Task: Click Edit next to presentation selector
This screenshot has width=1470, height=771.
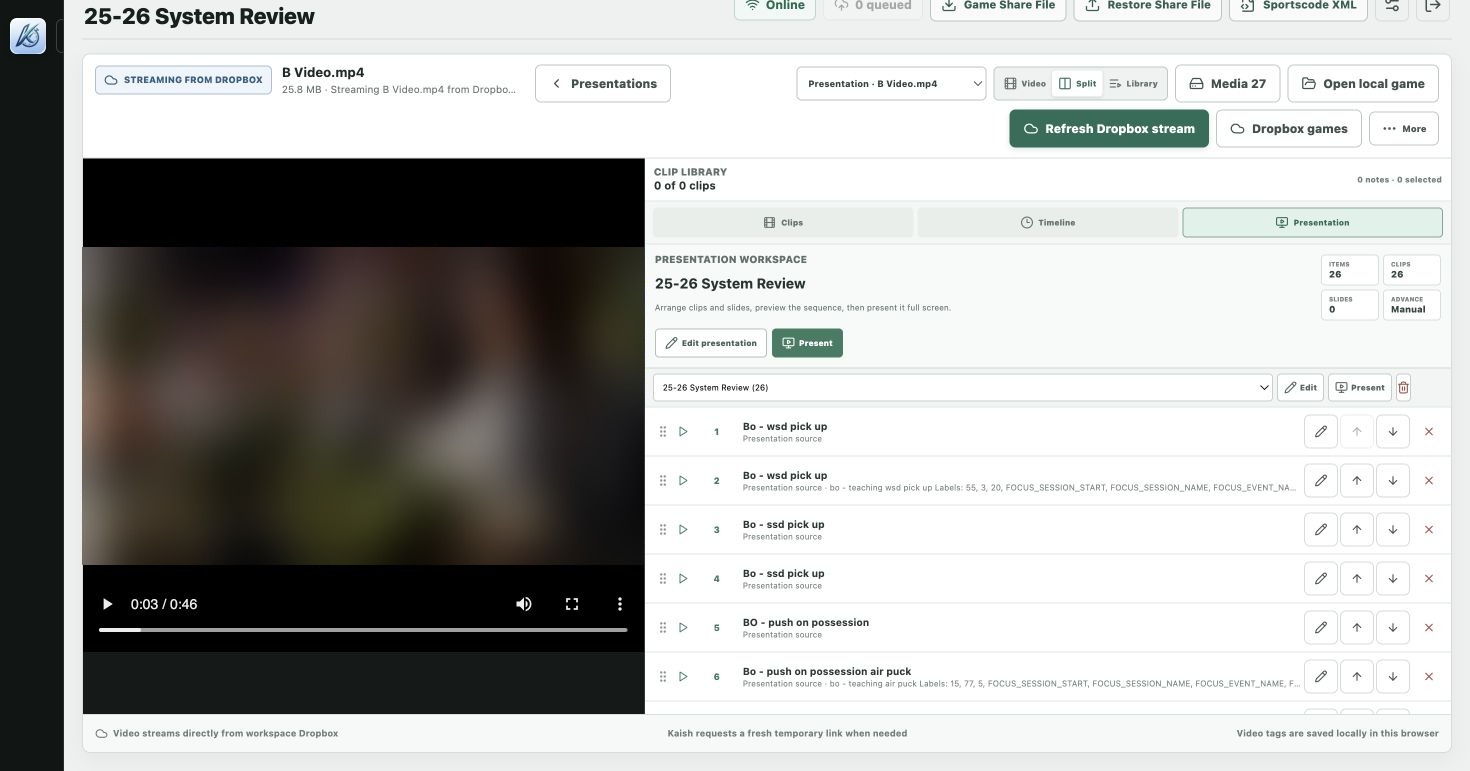Action: click(x=1300, y=387)
